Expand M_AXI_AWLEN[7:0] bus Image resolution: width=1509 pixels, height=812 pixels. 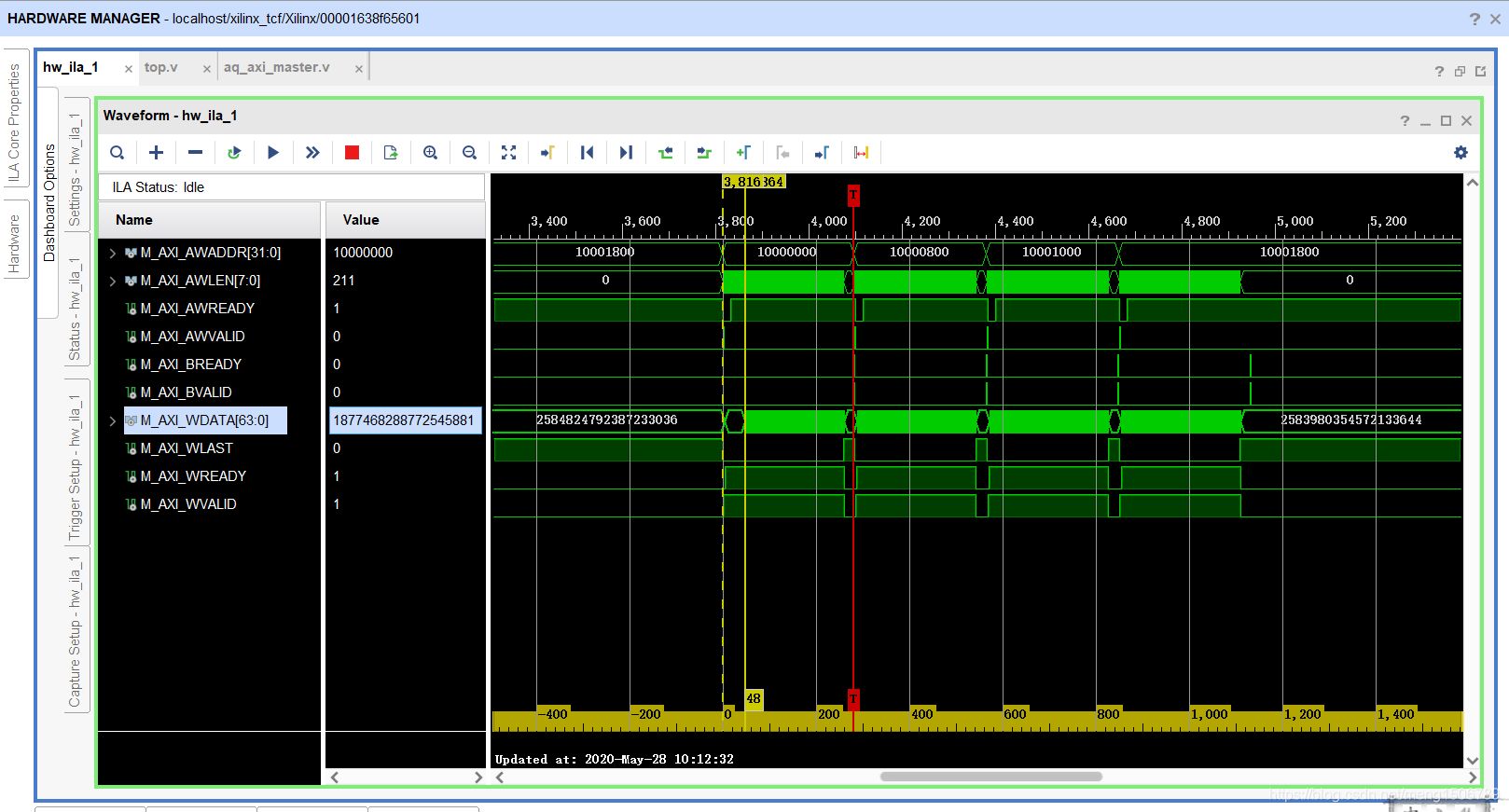coord(113,281)
